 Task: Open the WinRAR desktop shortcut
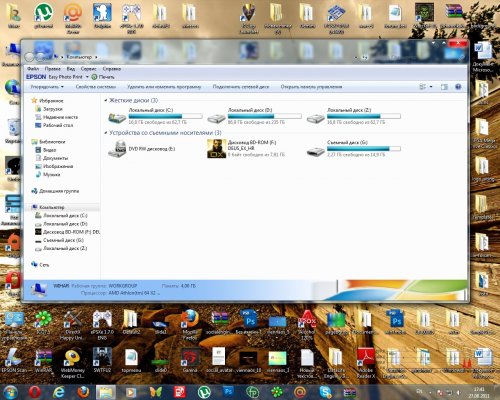pos(43,361)
